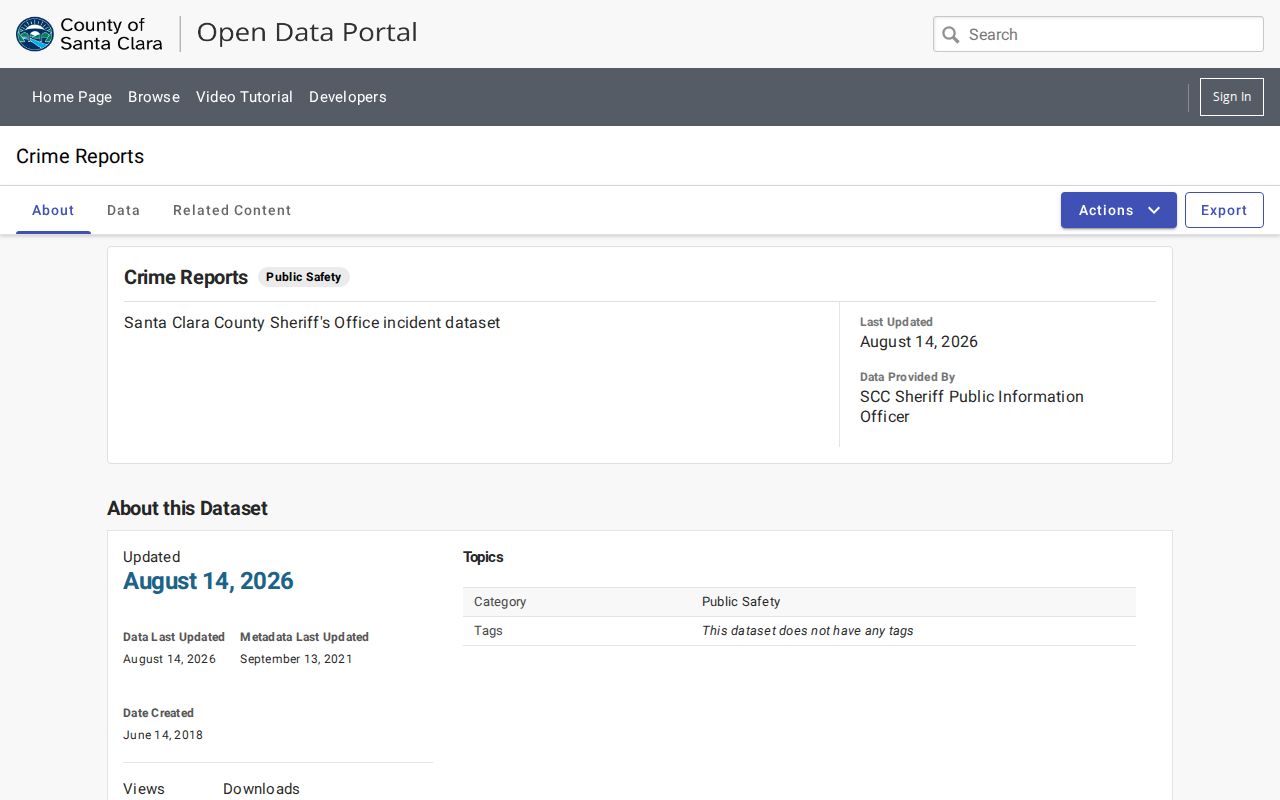The width and height of the screenshot is (1280, 800).
Task: Switch to the About tab
Action: tap(53, 210)
